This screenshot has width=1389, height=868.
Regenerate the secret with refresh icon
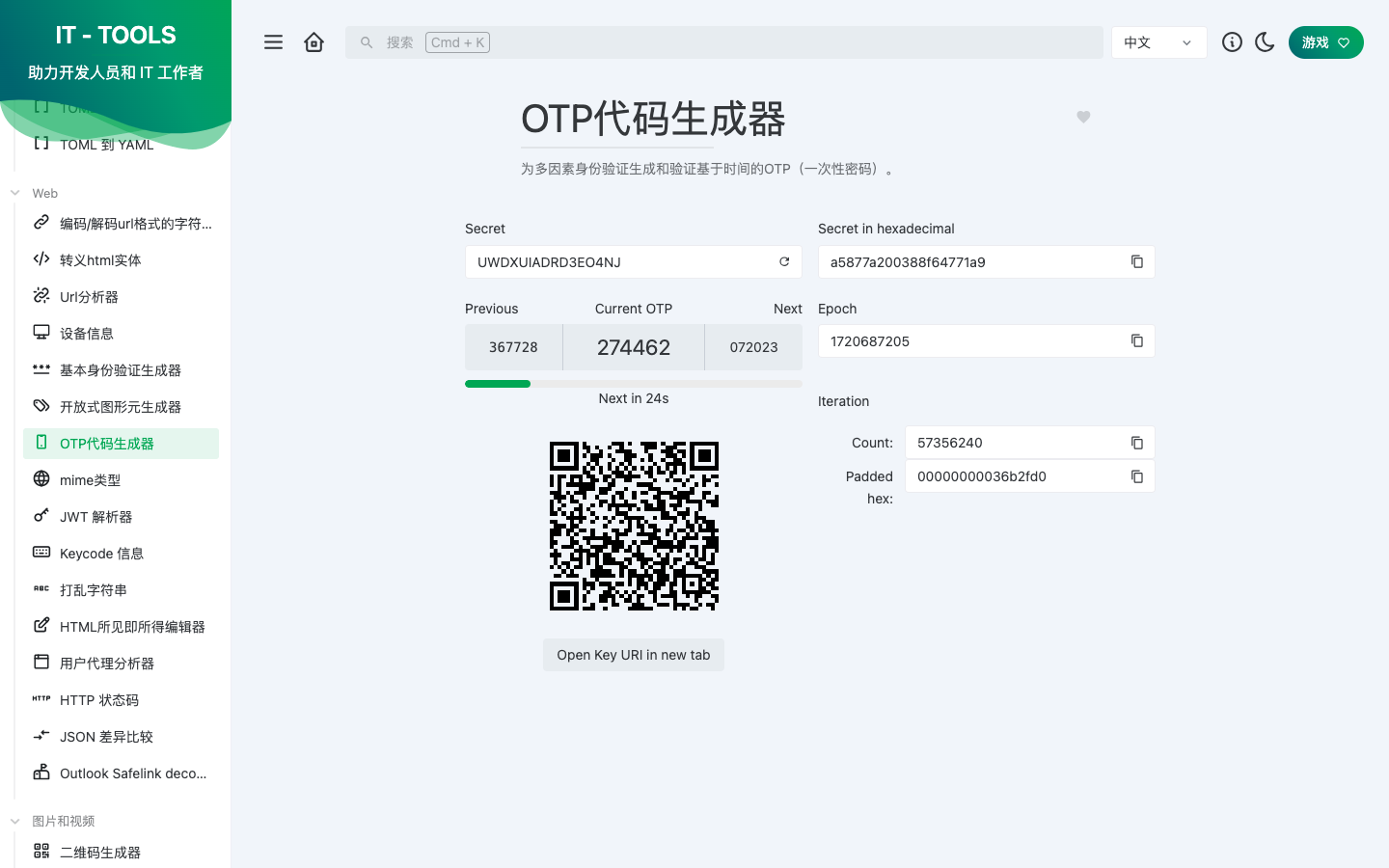[784, 262]
